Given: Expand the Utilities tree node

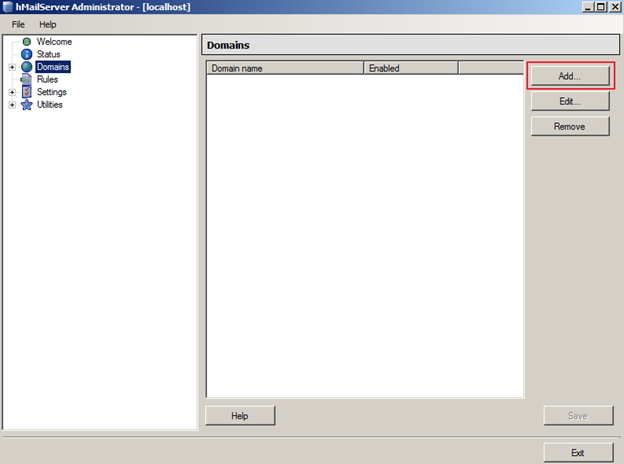Looking at the screenshot, I should [x=12, y=105].
